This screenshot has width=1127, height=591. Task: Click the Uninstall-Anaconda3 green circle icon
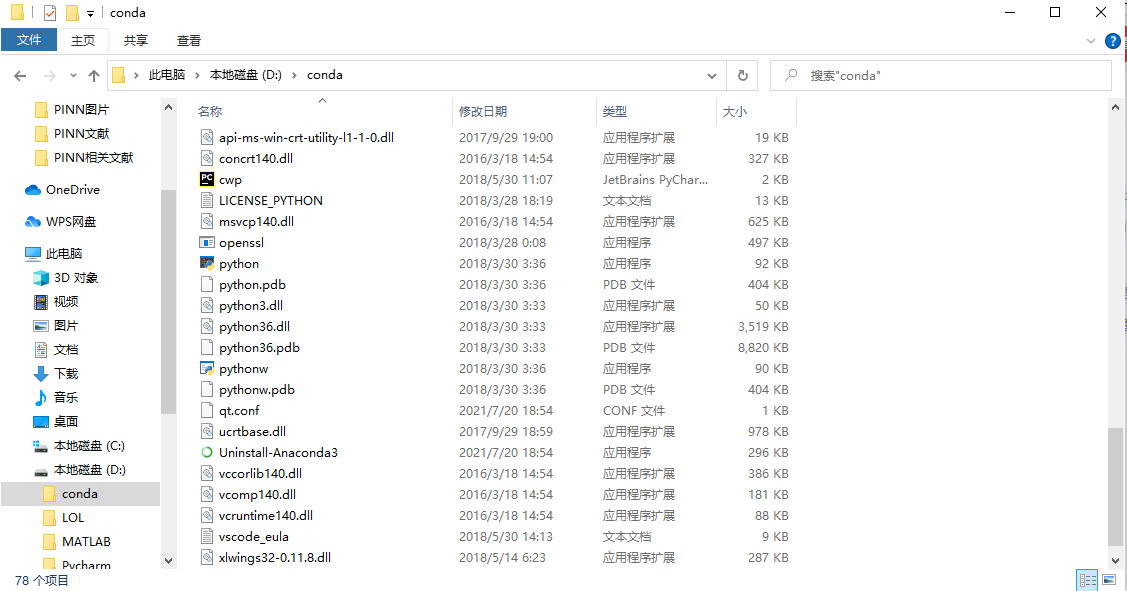(207, 452)
